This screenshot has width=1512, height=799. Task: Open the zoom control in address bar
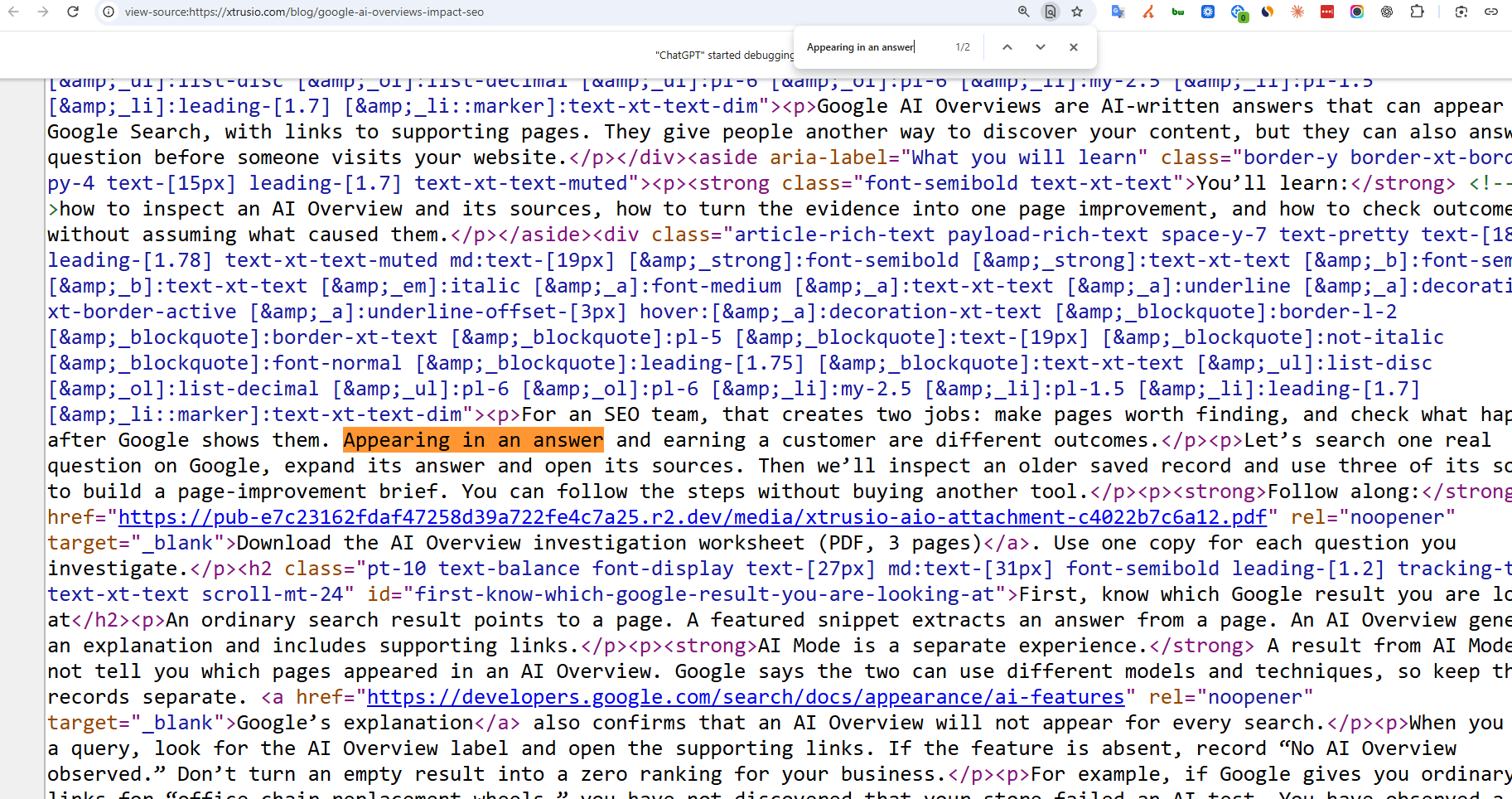1024,12
